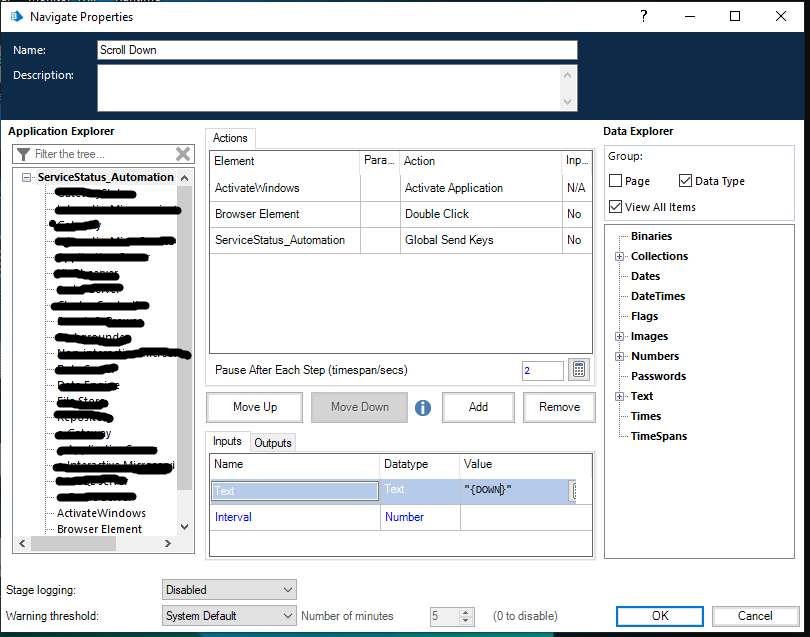Increase minutes with the stepper up arrow
Image resolution: width=810 pixels, height=637 pixels.
coord(466,612)
